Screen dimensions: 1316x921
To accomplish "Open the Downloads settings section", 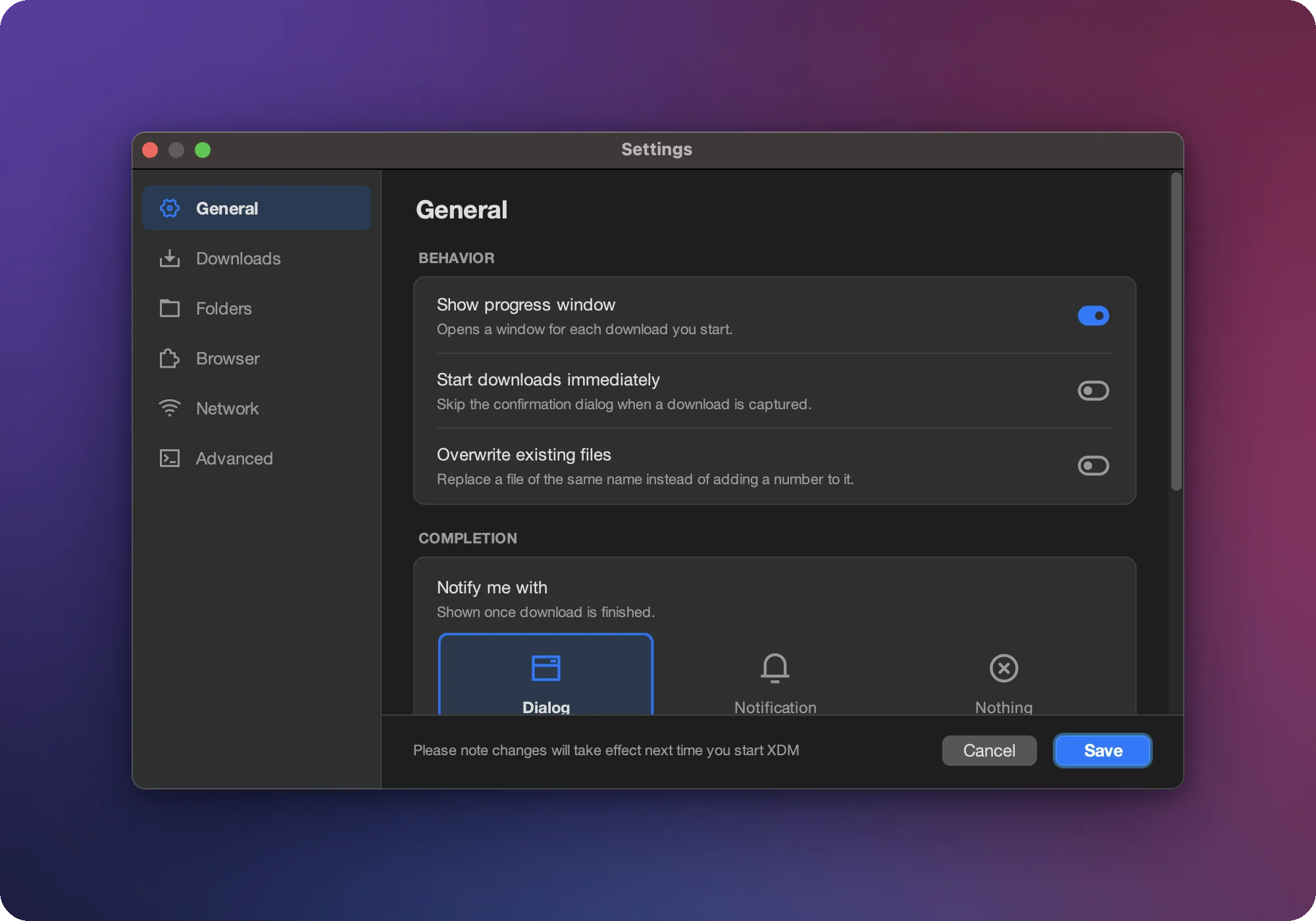I will 257,258.
